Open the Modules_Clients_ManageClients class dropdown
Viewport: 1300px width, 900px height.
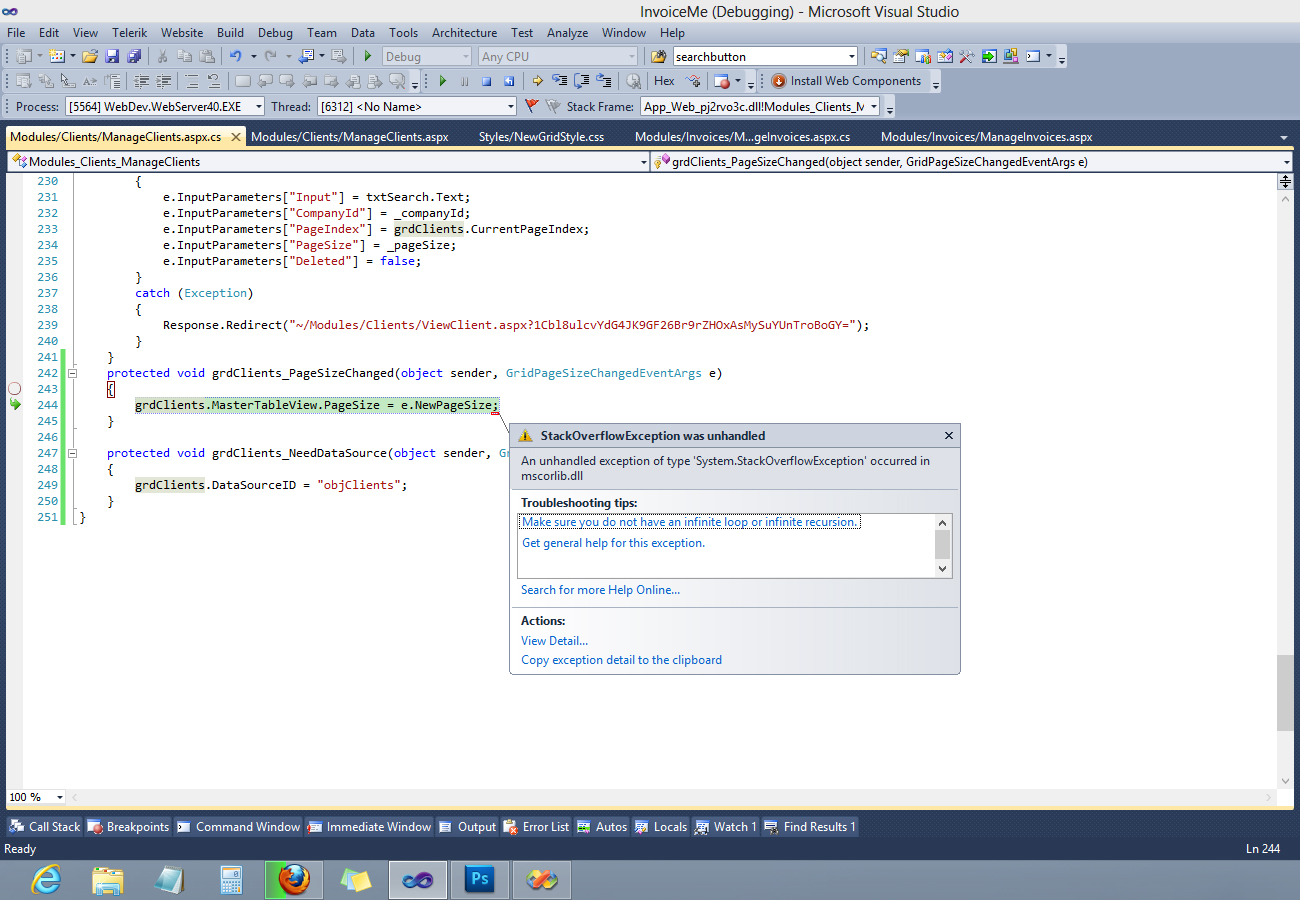(643, 161)
